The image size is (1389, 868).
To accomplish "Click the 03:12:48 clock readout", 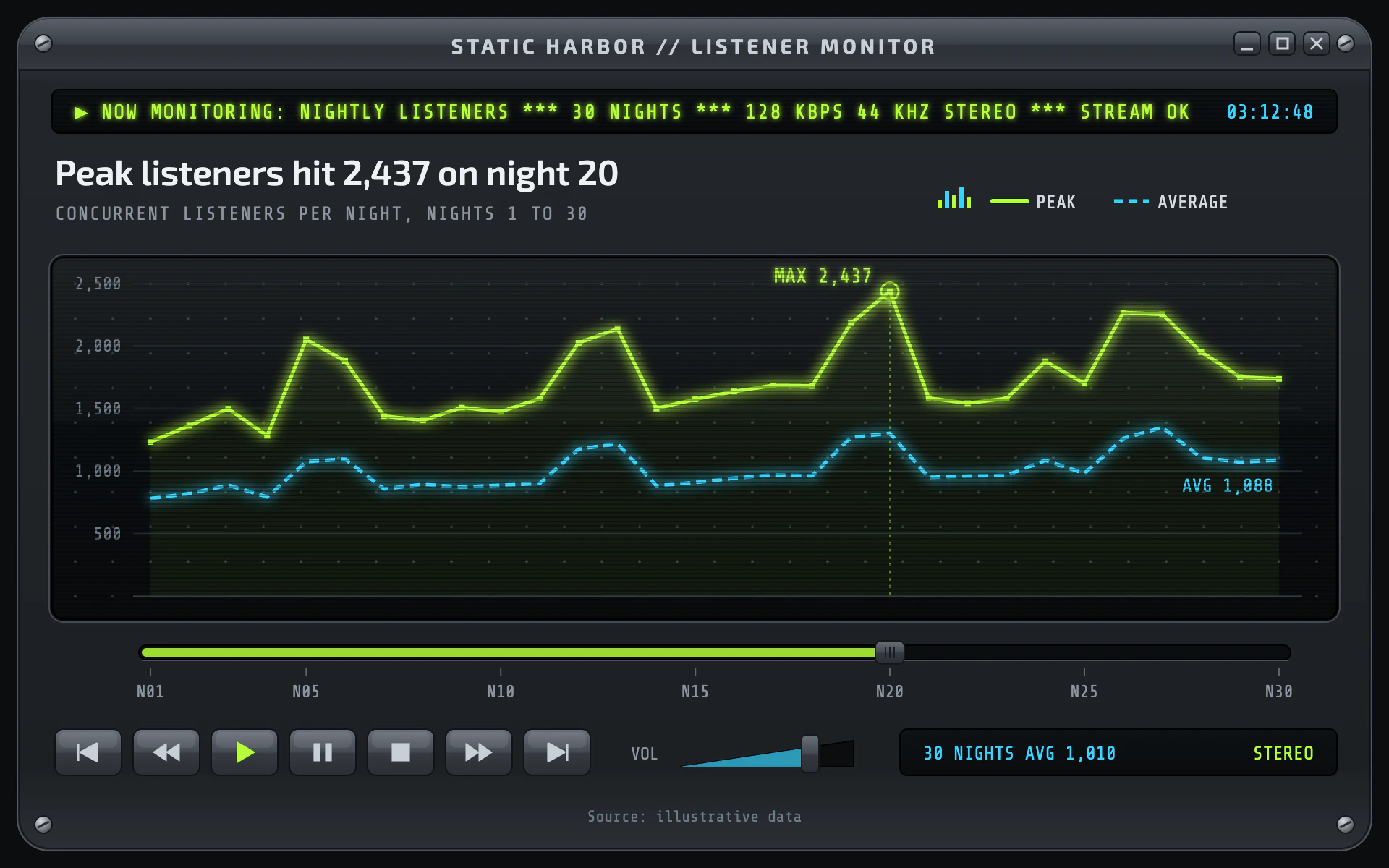I will (1270, 112).
